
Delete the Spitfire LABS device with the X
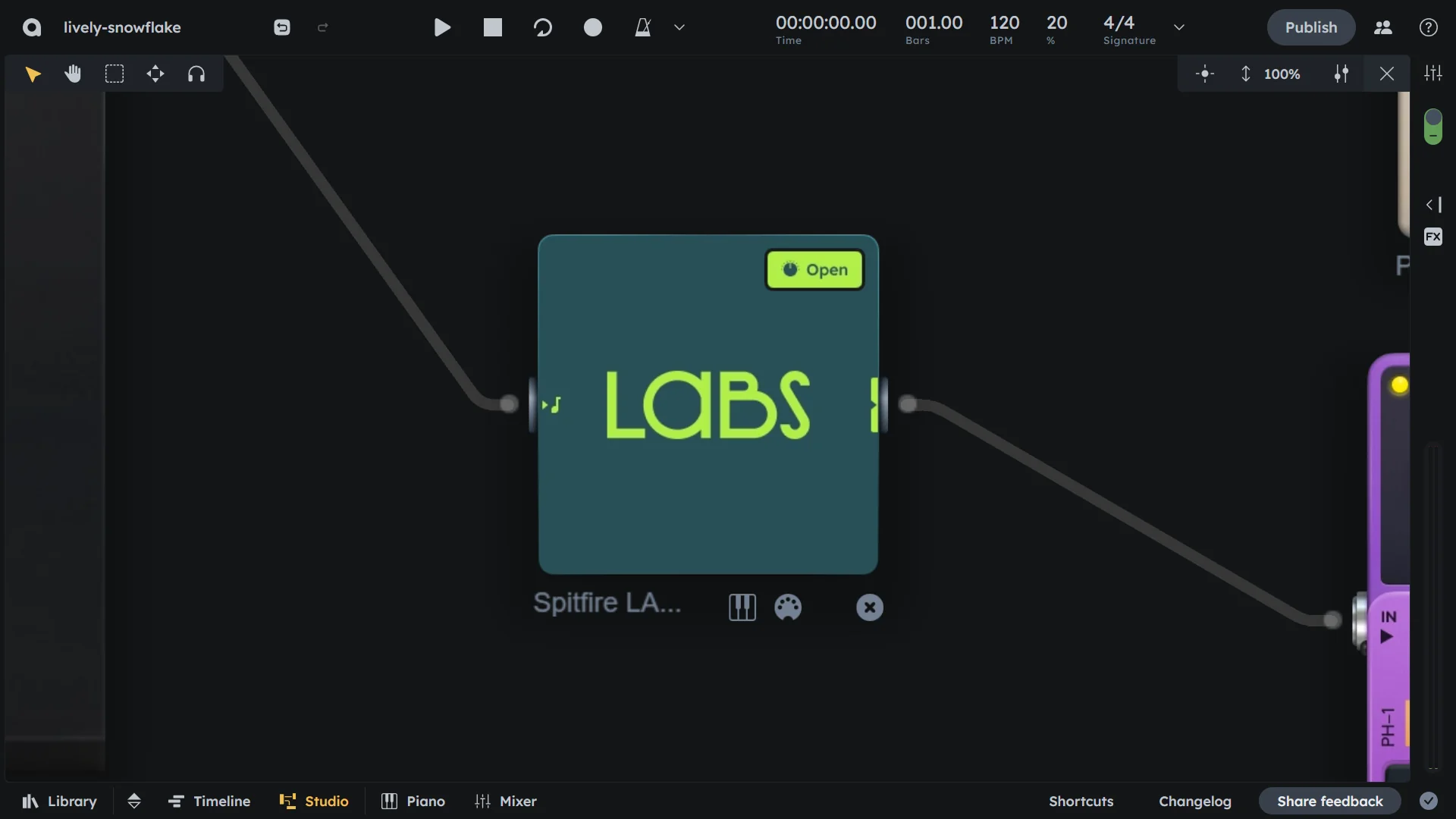(870, 607)
